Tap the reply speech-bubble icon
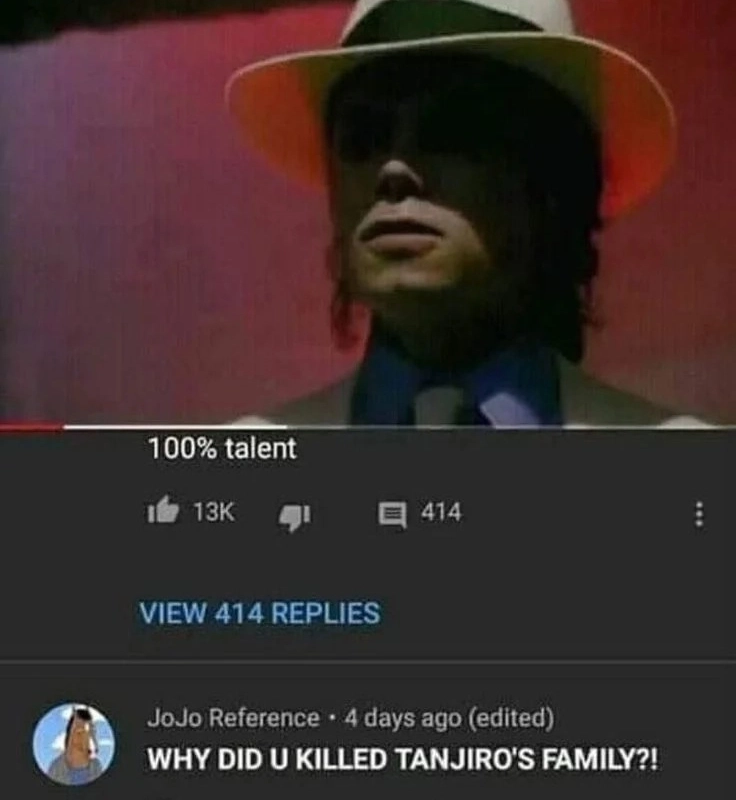The height and width of the screenshot is (800, 736). [392, 514]
